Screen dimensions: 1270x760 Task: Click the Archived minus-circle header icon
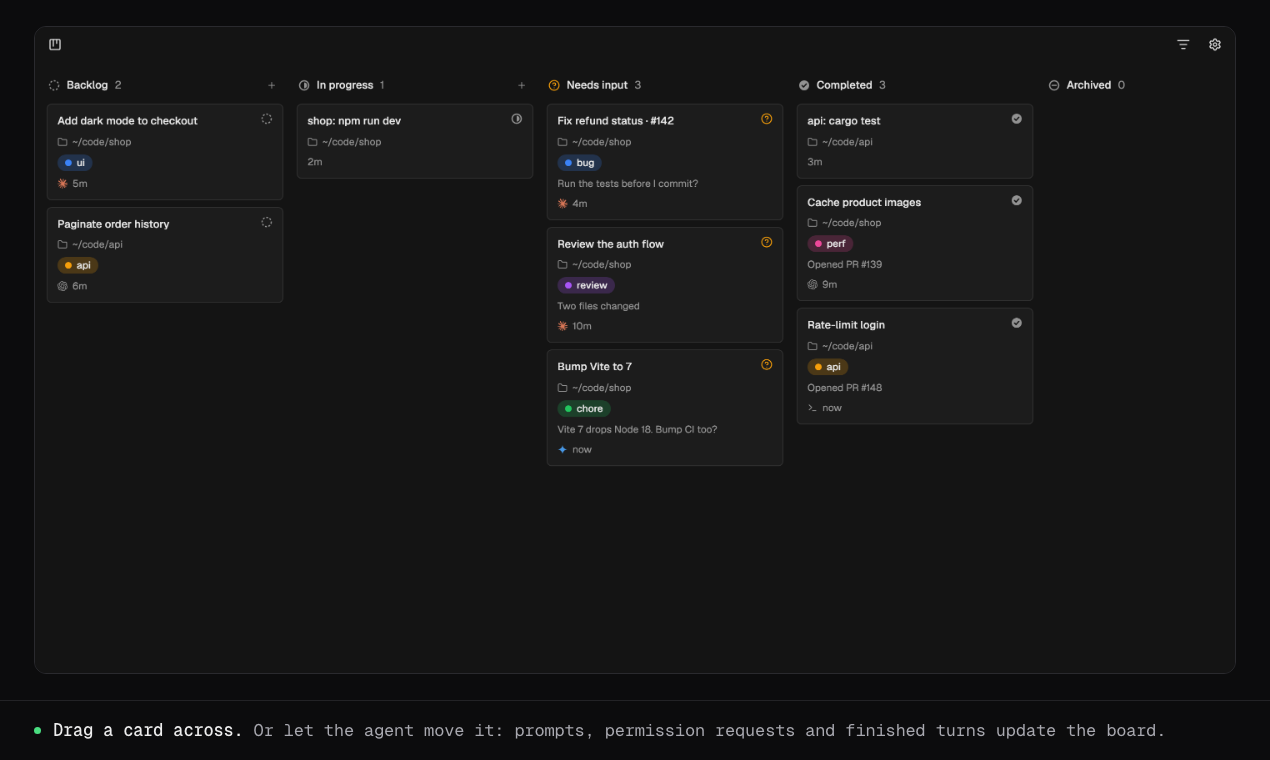click(1054, 85)
